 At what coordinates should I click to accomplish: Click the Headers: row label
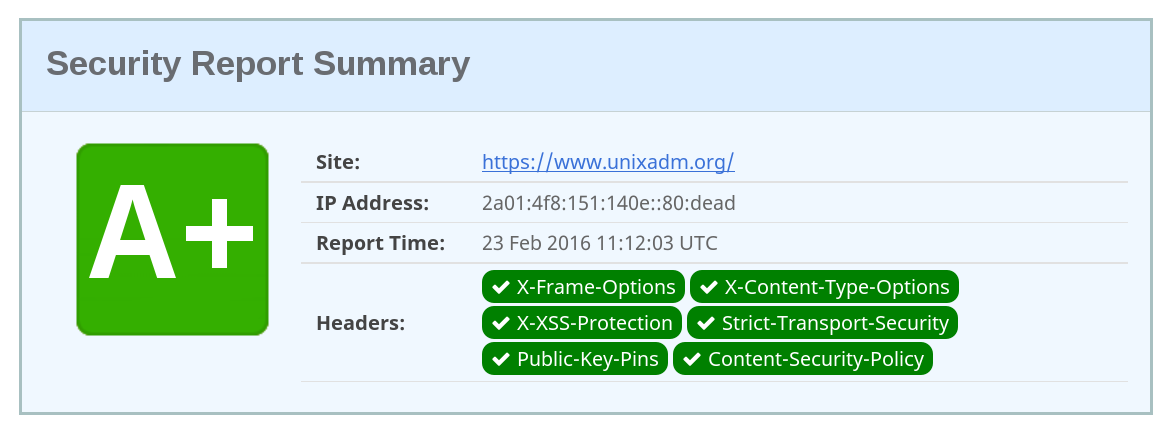tap(360, 323)
